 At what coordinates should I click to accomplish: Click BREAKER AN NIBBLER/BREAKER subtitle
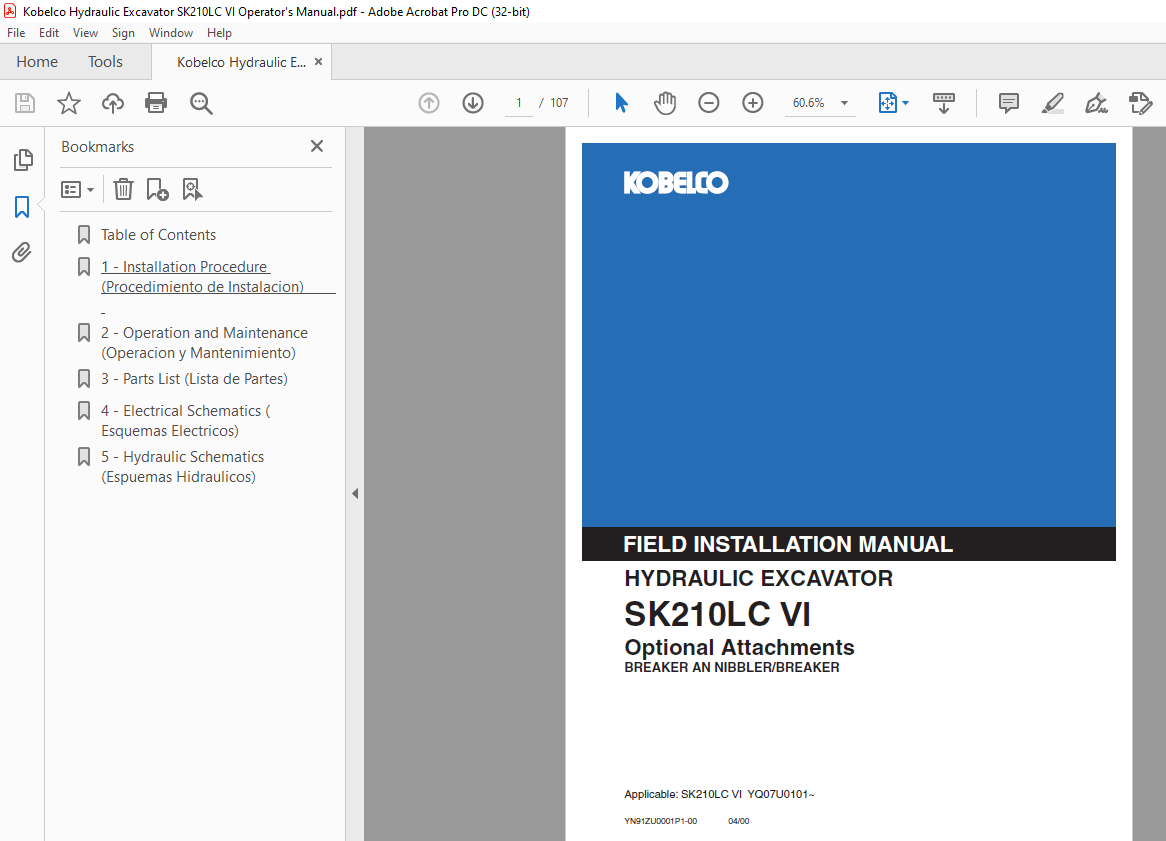[x=732, y=668]
